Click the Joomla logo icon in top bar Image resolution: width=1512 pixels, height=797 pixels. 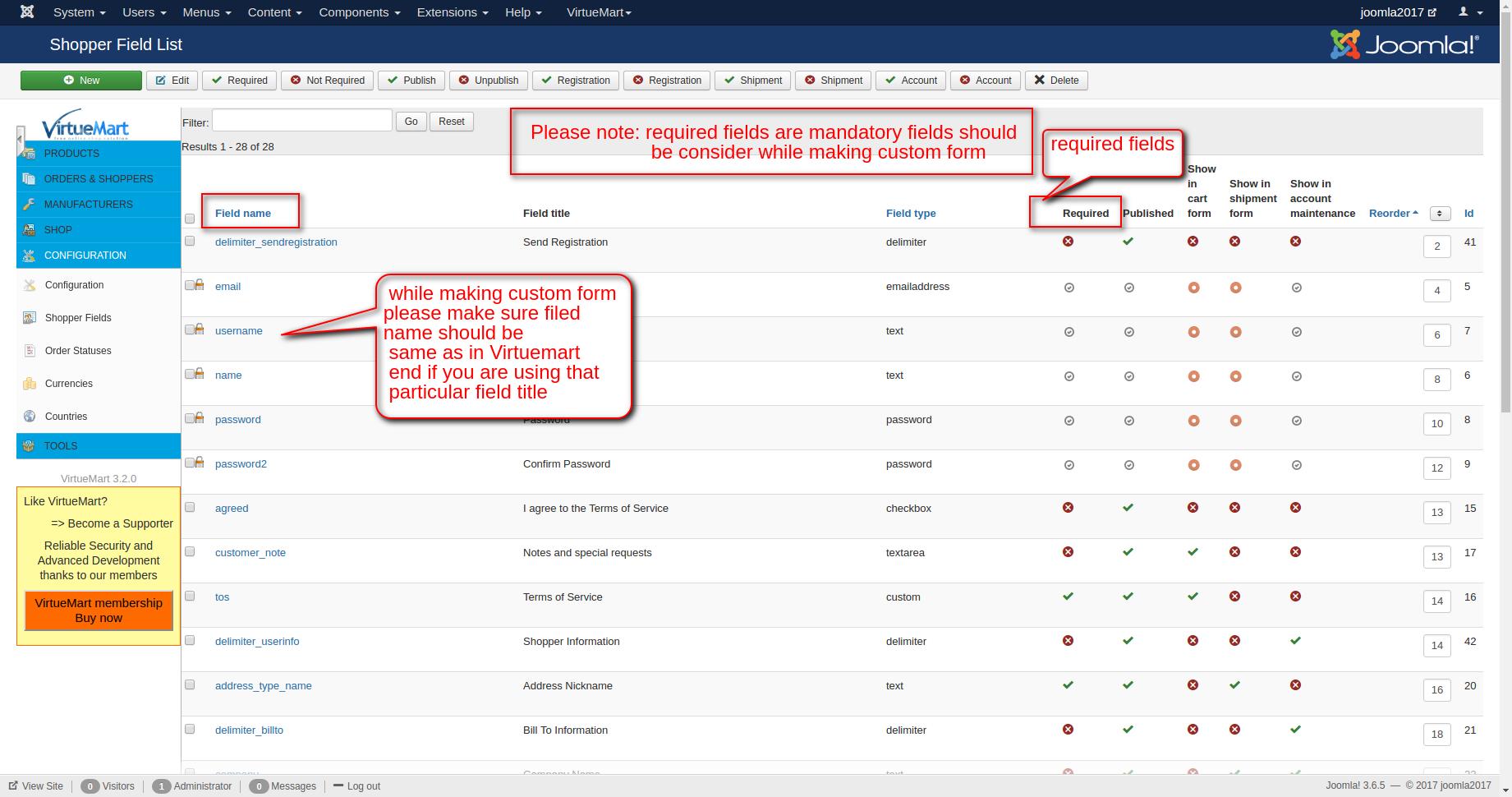tap(27, 12)
